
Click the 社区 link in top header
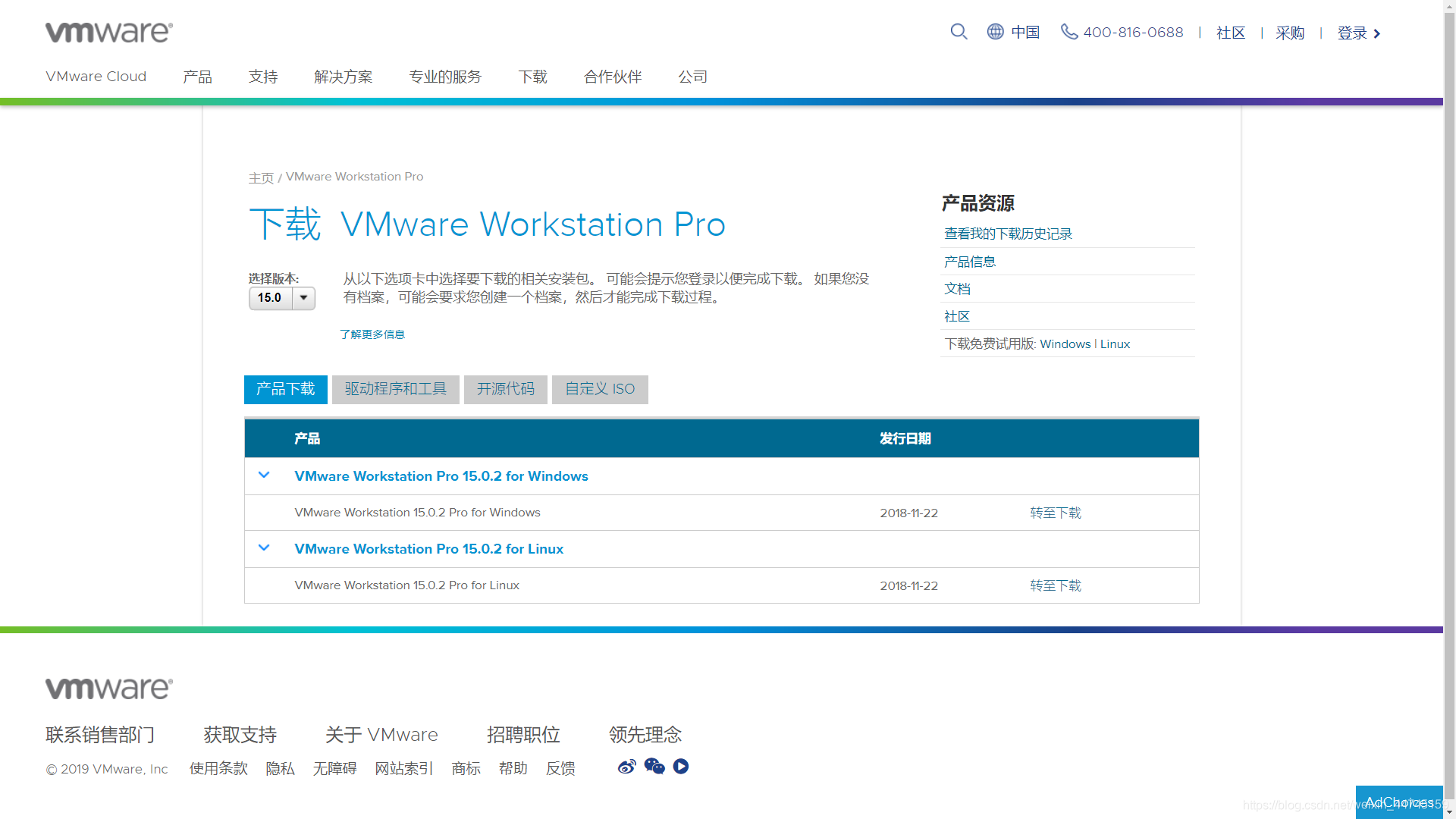tap(1231, 33)
